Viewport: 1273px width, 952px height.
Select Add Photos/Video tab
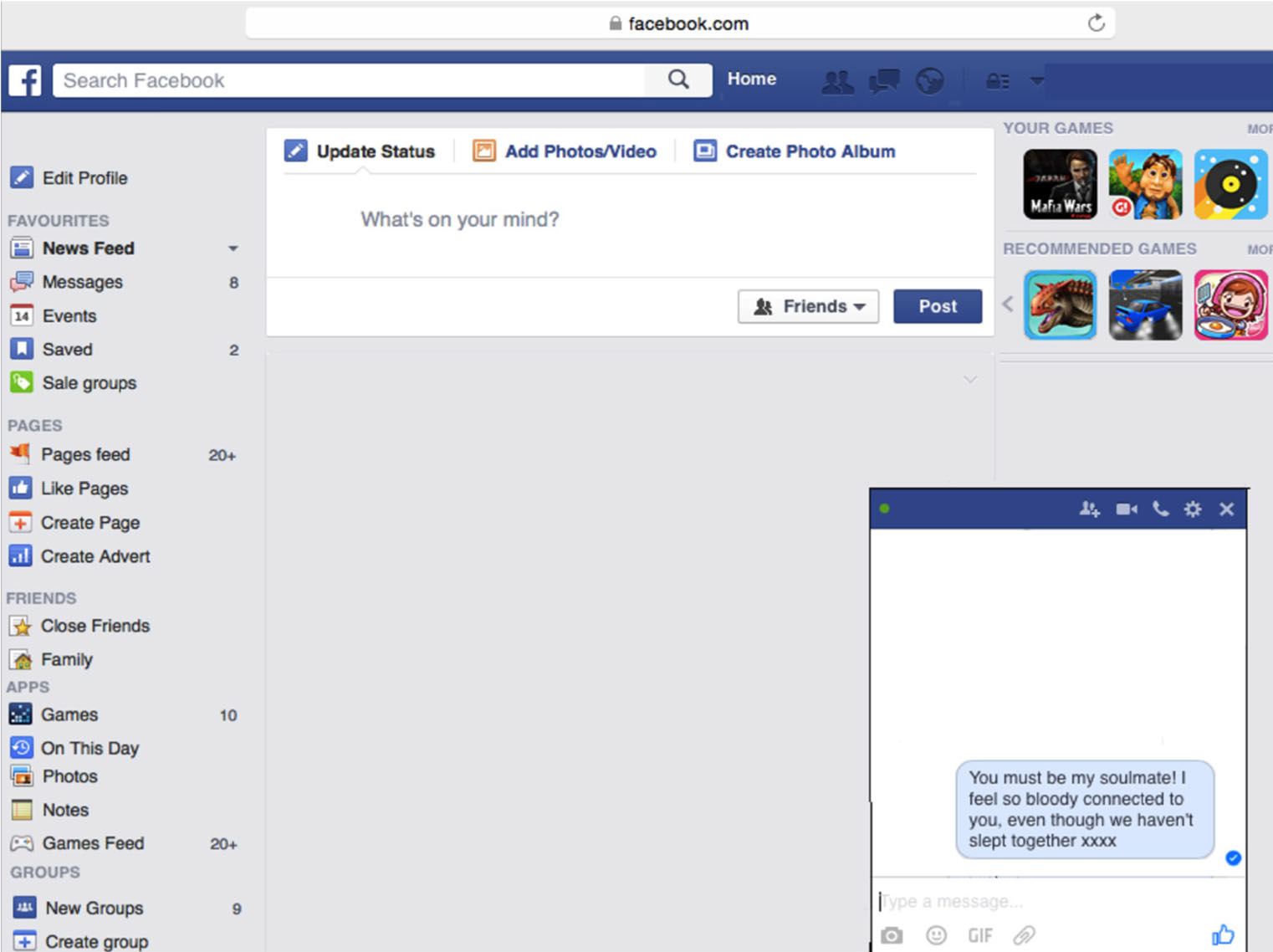click(x=565, y=151)
